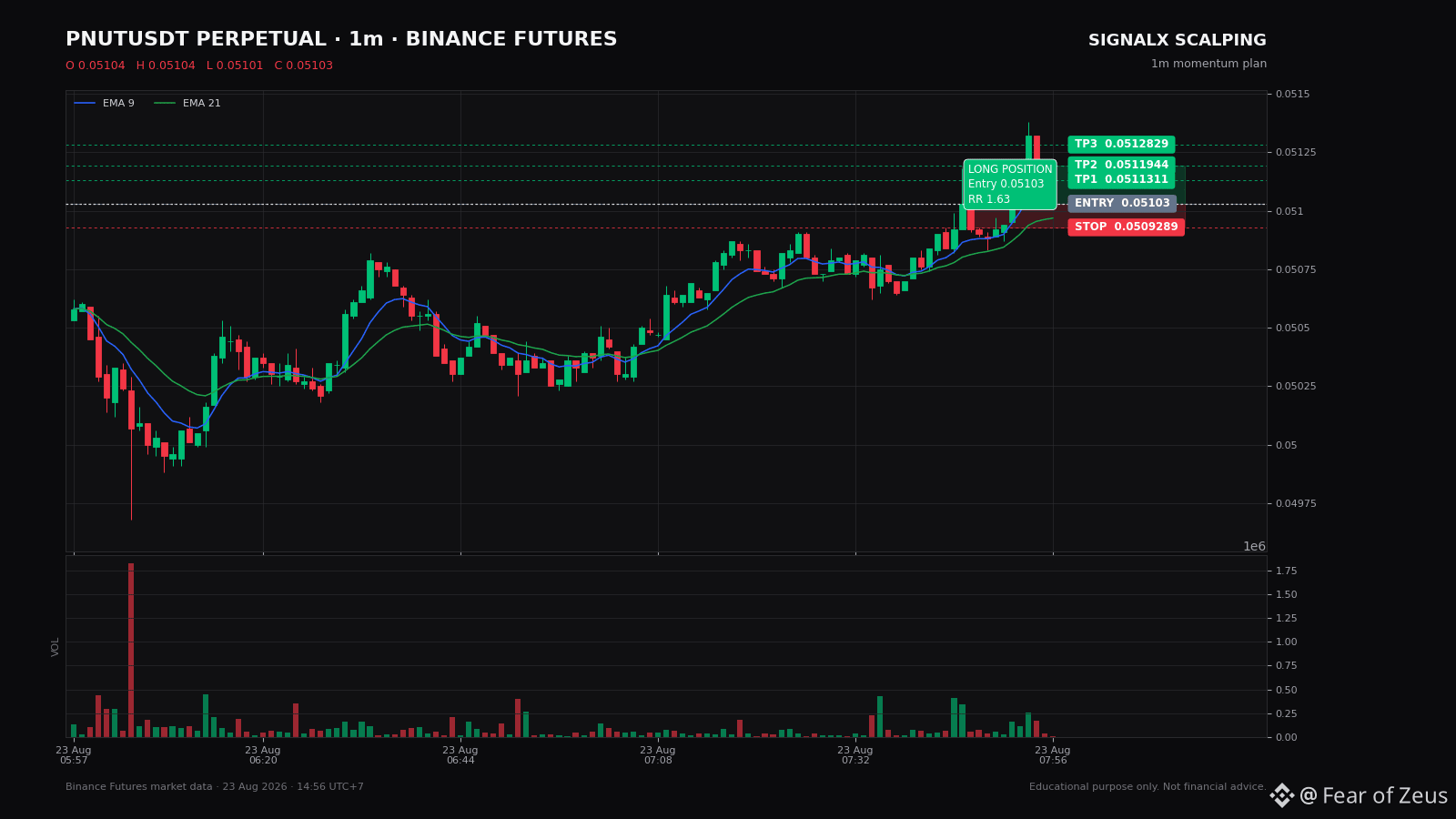Screen dimensions: 1456x819
Task: Click the 1m momentum plan subtitle
Action: pyautogui.click(x=1208, y=64)
